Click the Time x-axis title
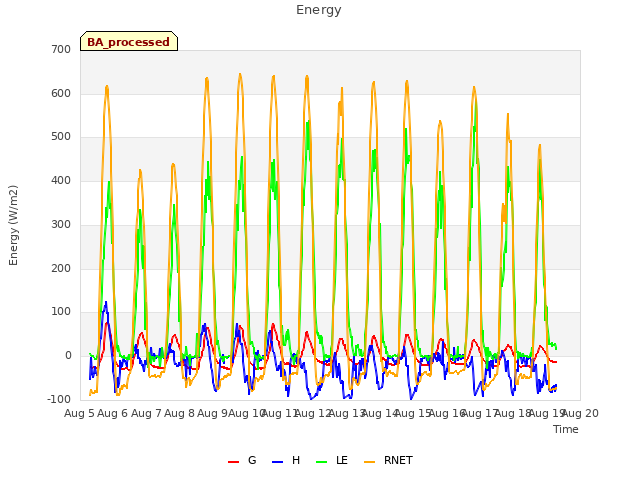The width and height of the screenshot is (640, 480). [566, 429]
